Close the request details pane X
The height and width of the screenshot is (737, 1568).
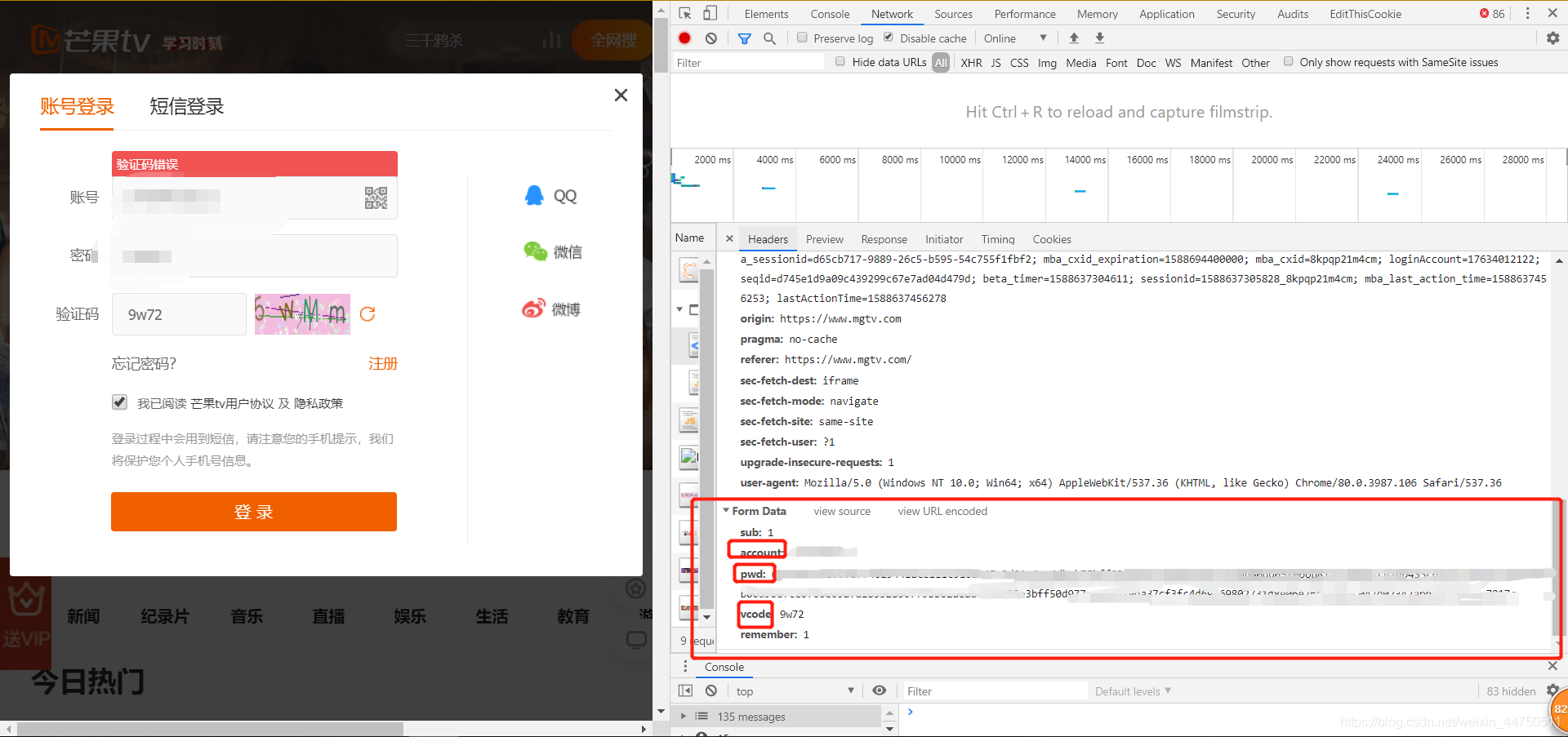point(729,239)
